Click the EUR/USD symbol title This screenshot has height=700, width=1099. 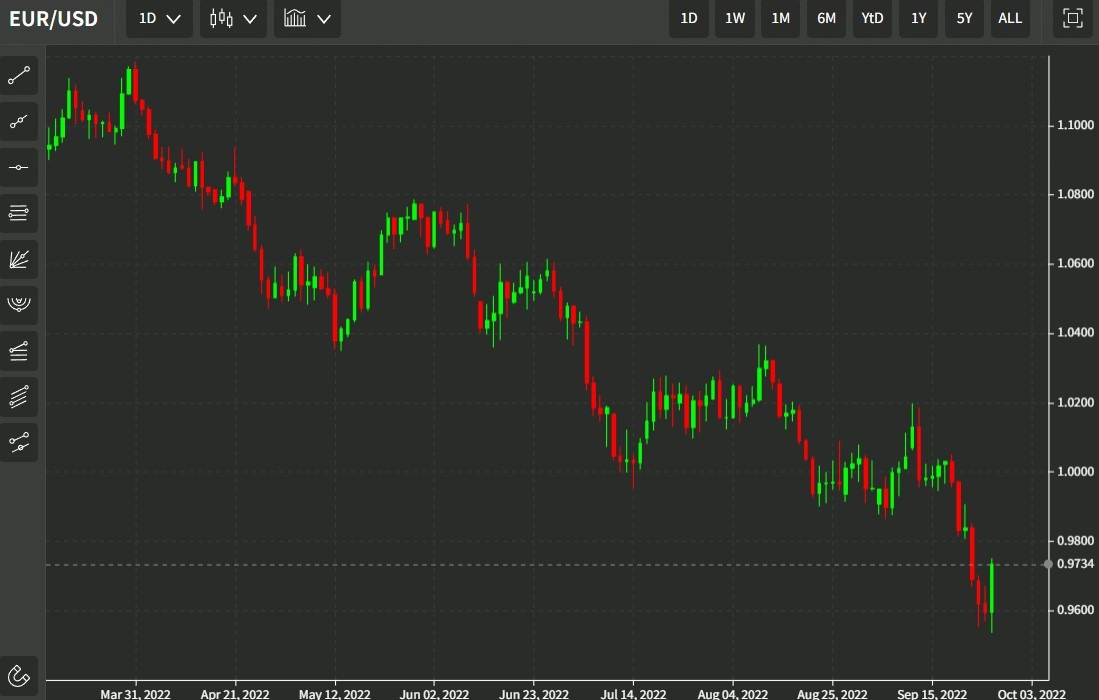tap(53, 19)
